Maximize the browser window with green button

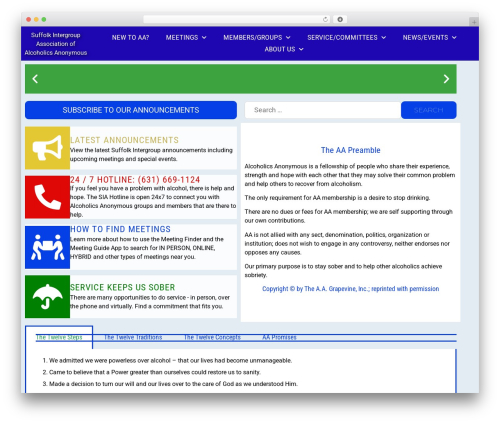pos(44,19)
